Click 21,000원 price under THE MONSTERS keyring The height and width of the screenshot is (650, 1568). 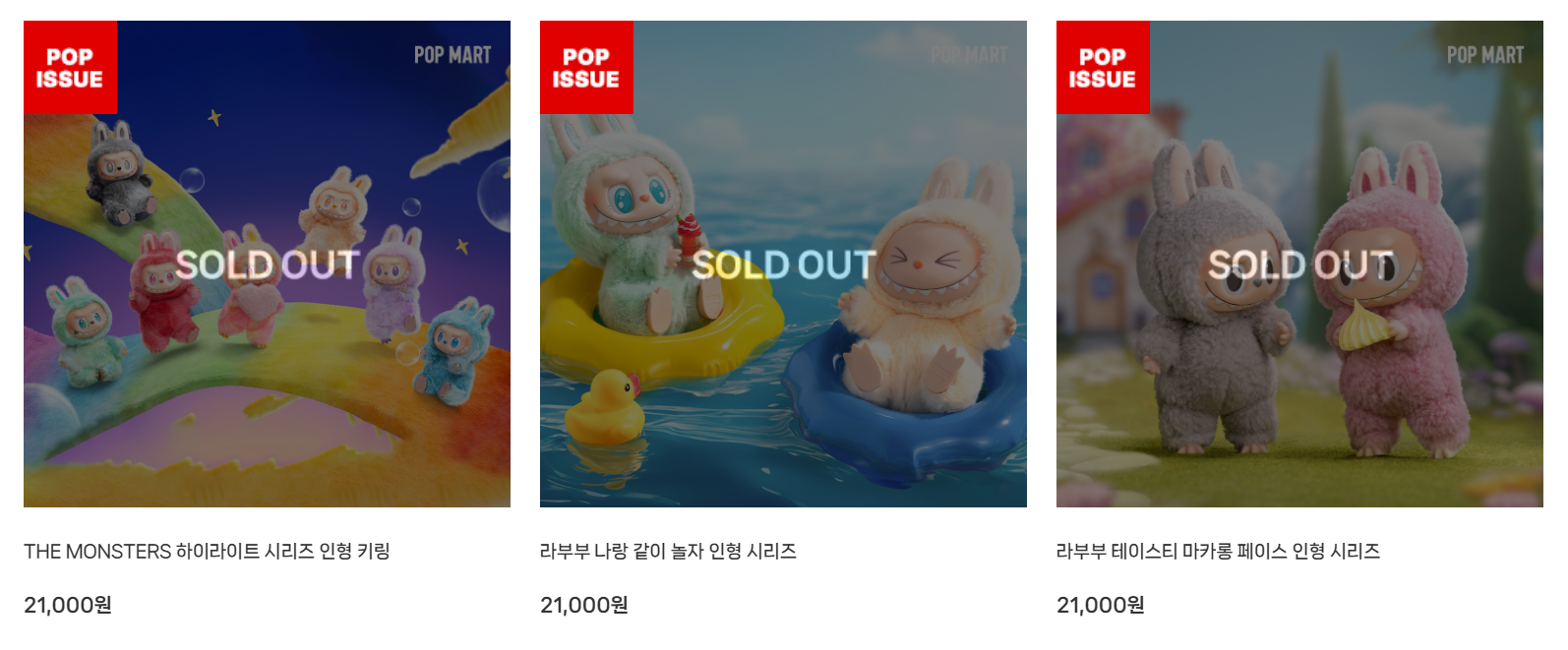tap(68, 605)
